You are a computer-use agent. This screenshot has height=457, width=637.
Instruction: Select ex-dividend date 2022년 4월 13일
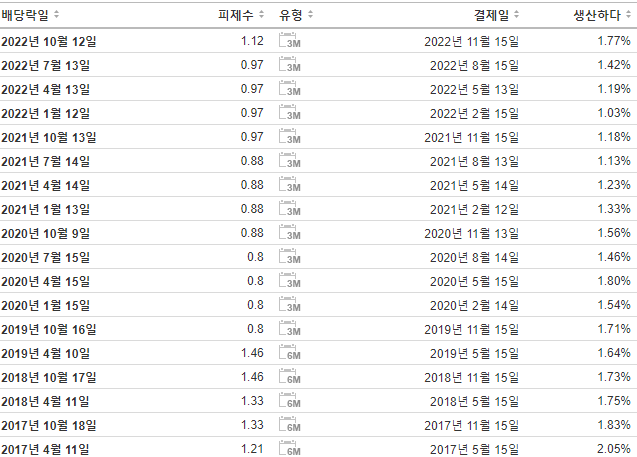(46, 89)
